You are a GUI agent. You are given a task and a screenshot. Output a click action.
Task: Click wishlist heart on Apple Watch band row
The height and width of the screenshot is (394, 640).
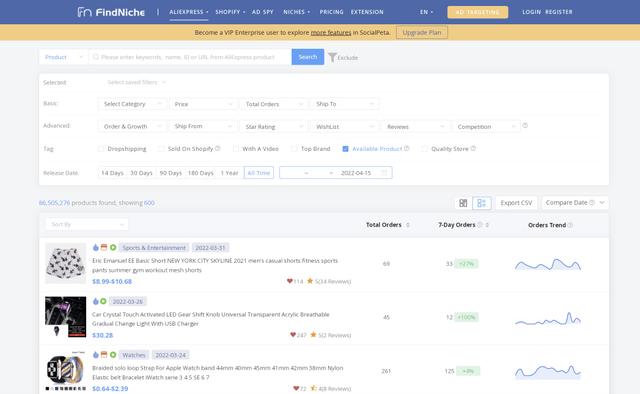click(x=296, y=388)
